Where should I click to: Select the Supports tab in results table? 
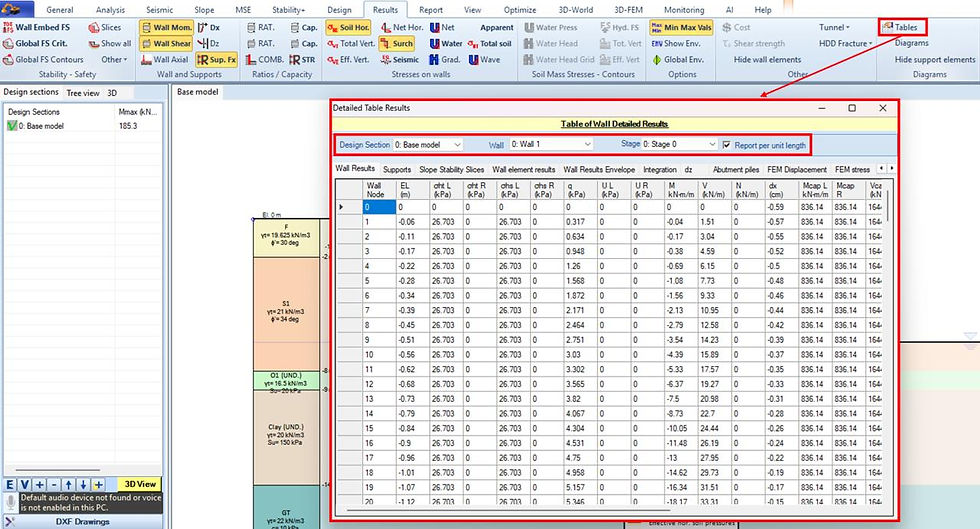pyautogui.click(x=397, y=169)
